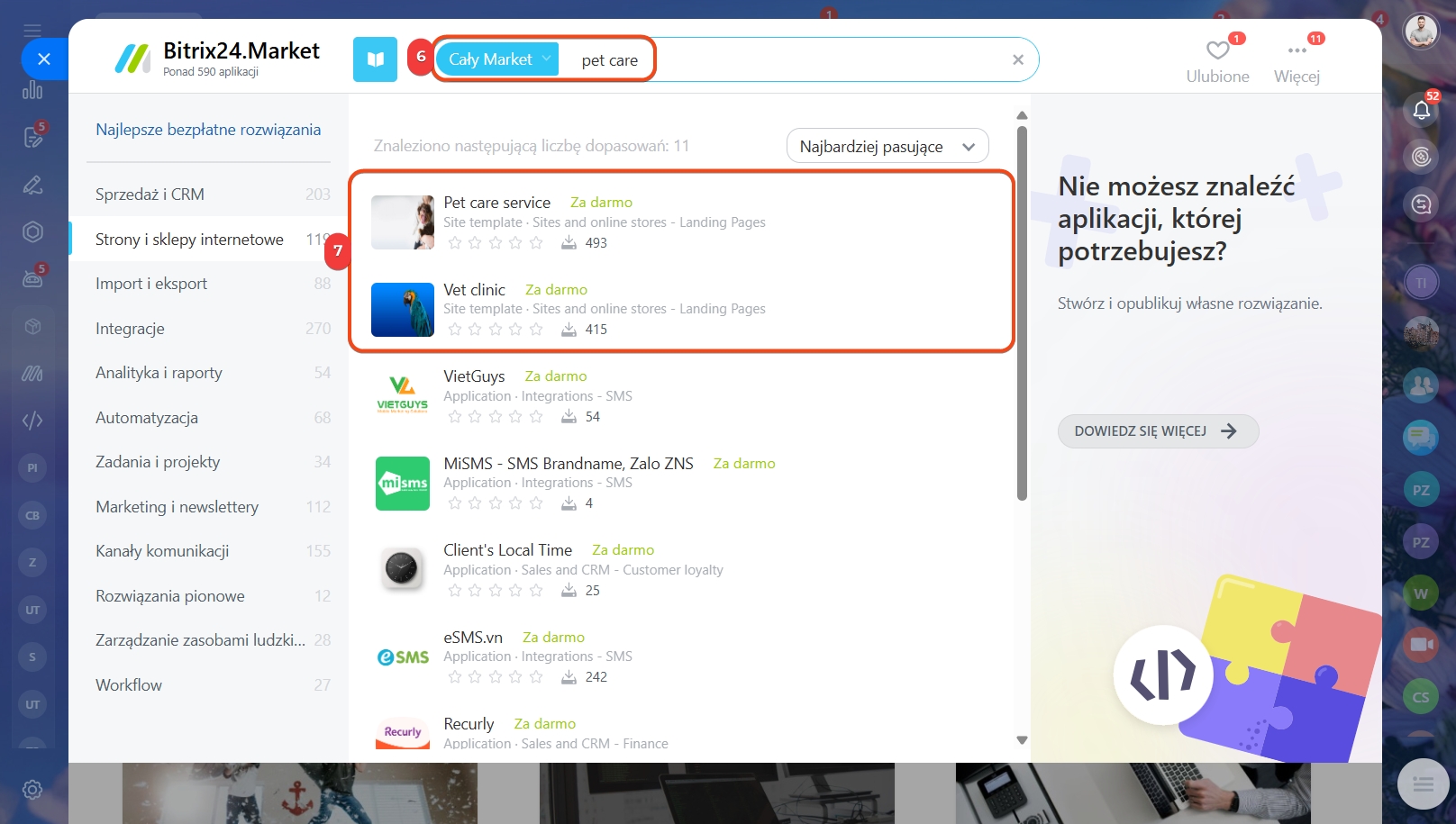Open the video camera icon in right sidebar
The image size is (1456, 824).
coord(1421,645)
